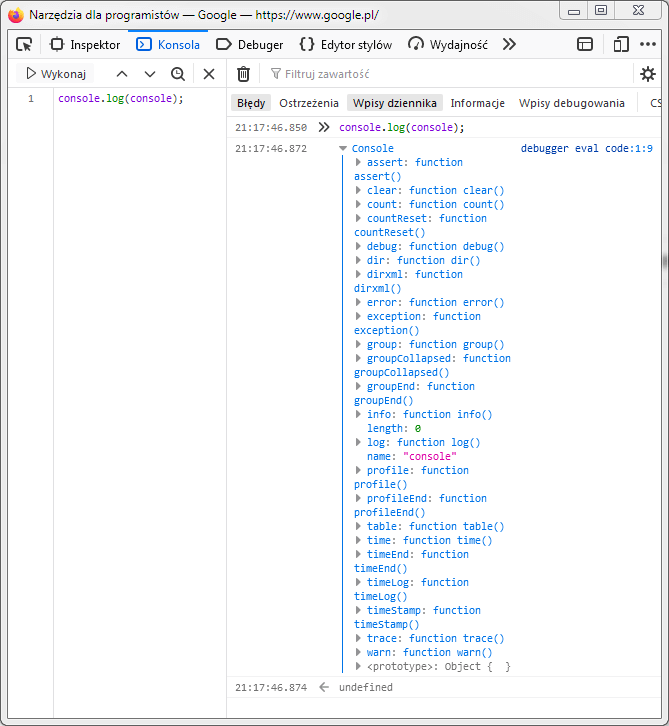Toggle the Ostrzeżenia filter
This screenshot has height=726, width=669.
[309, 103]
